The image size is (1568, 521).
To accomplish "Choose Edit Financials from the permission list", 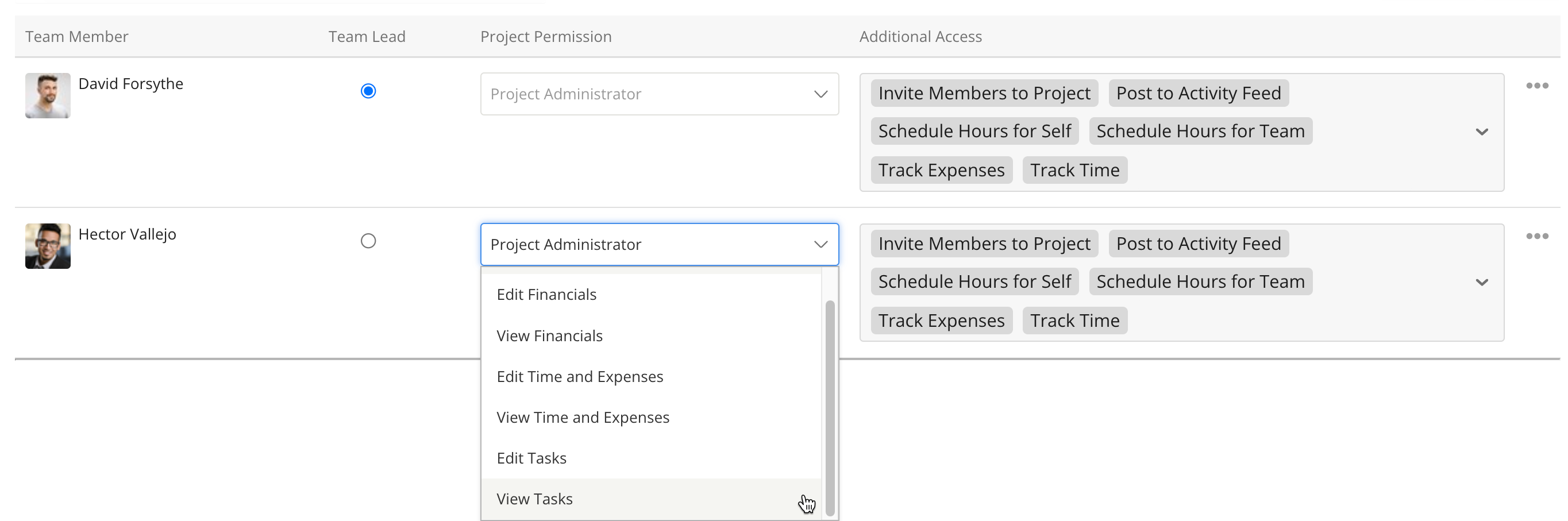I will (546, 295).
